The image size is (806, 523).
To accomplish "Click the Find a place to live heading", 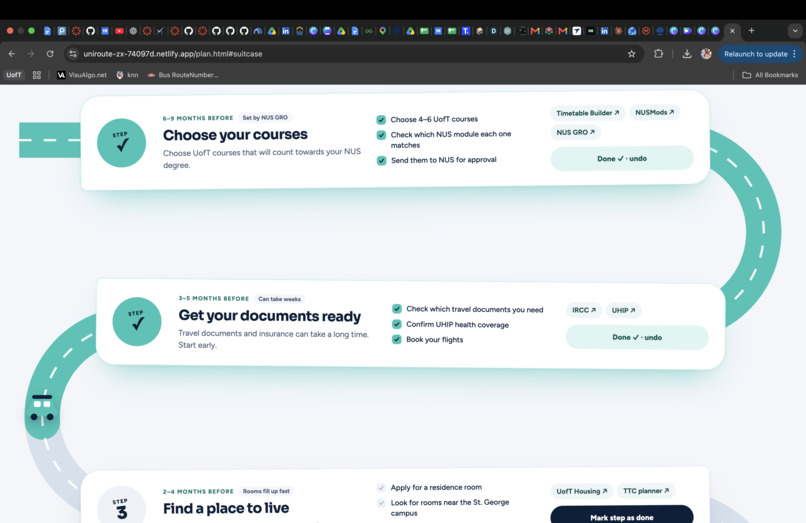I will (226, 508).
